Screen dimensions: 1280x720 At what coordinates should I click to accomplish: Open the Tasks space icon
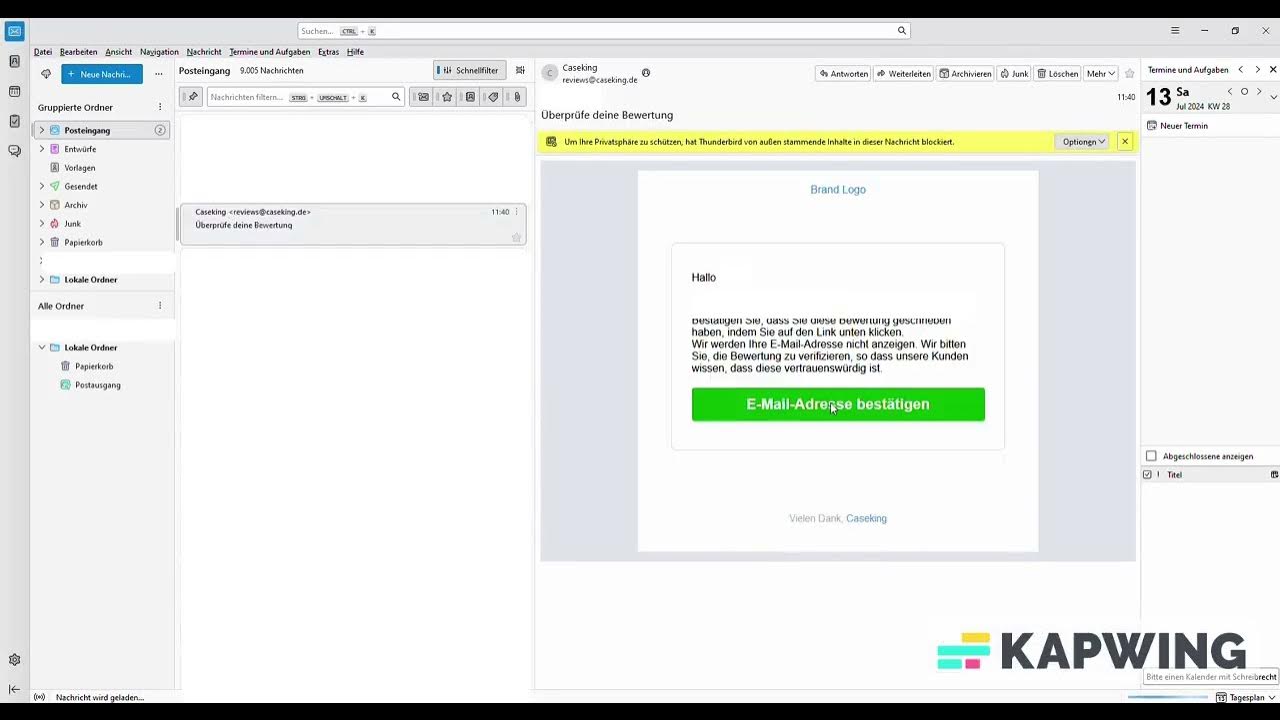[x=14, y=121]
